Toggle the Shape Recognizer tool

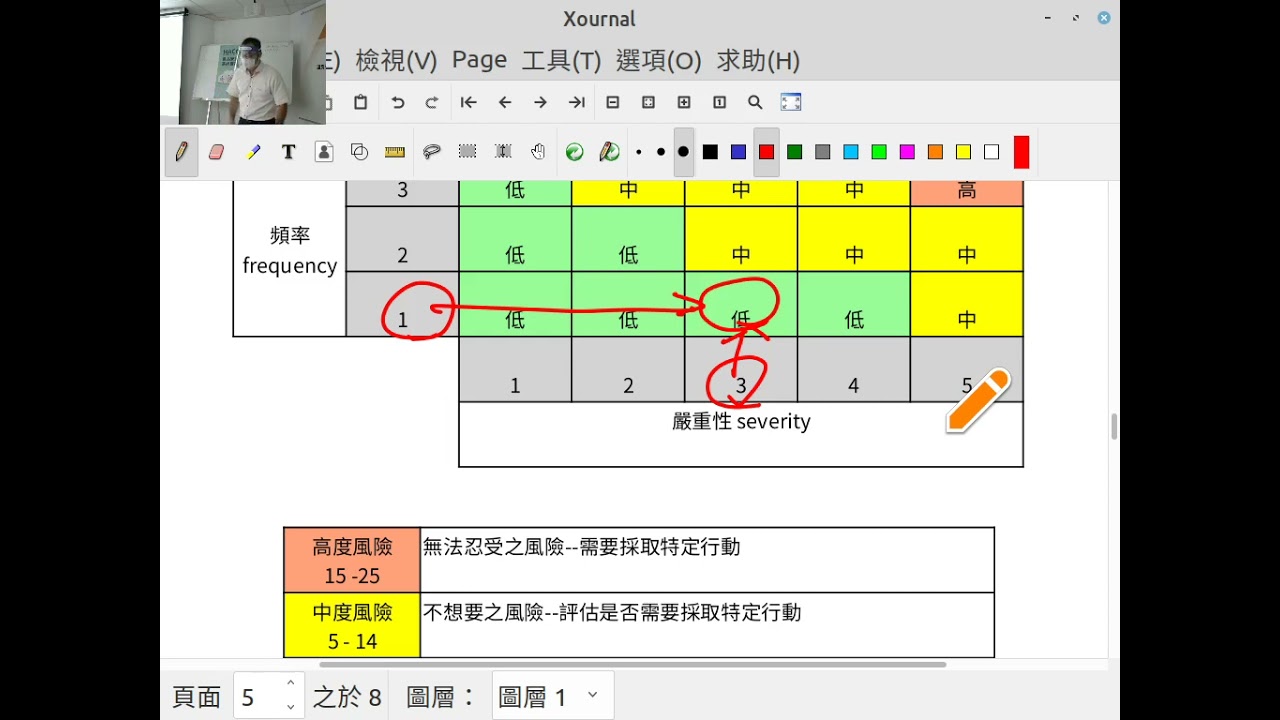pos(360,152)
